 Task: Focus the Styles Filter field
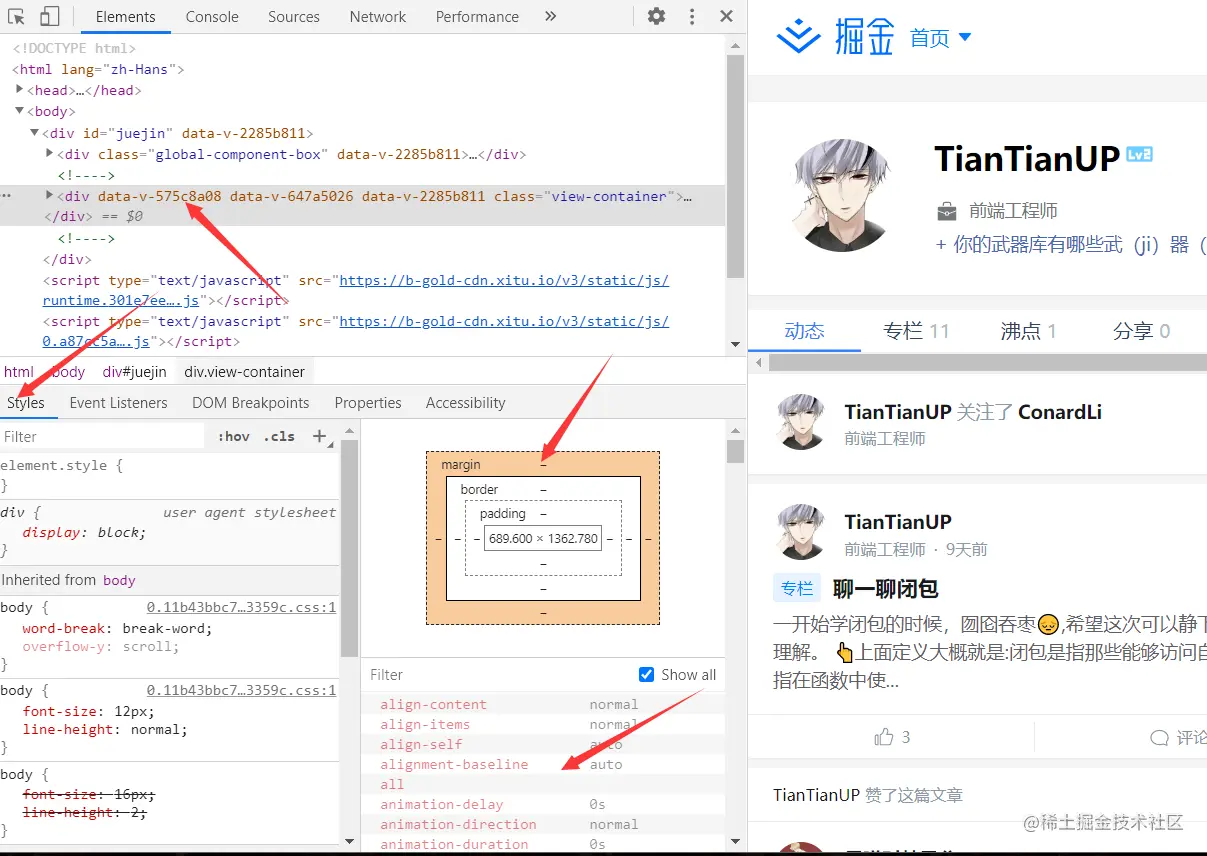pyautogui.click(x=100, y=437)
